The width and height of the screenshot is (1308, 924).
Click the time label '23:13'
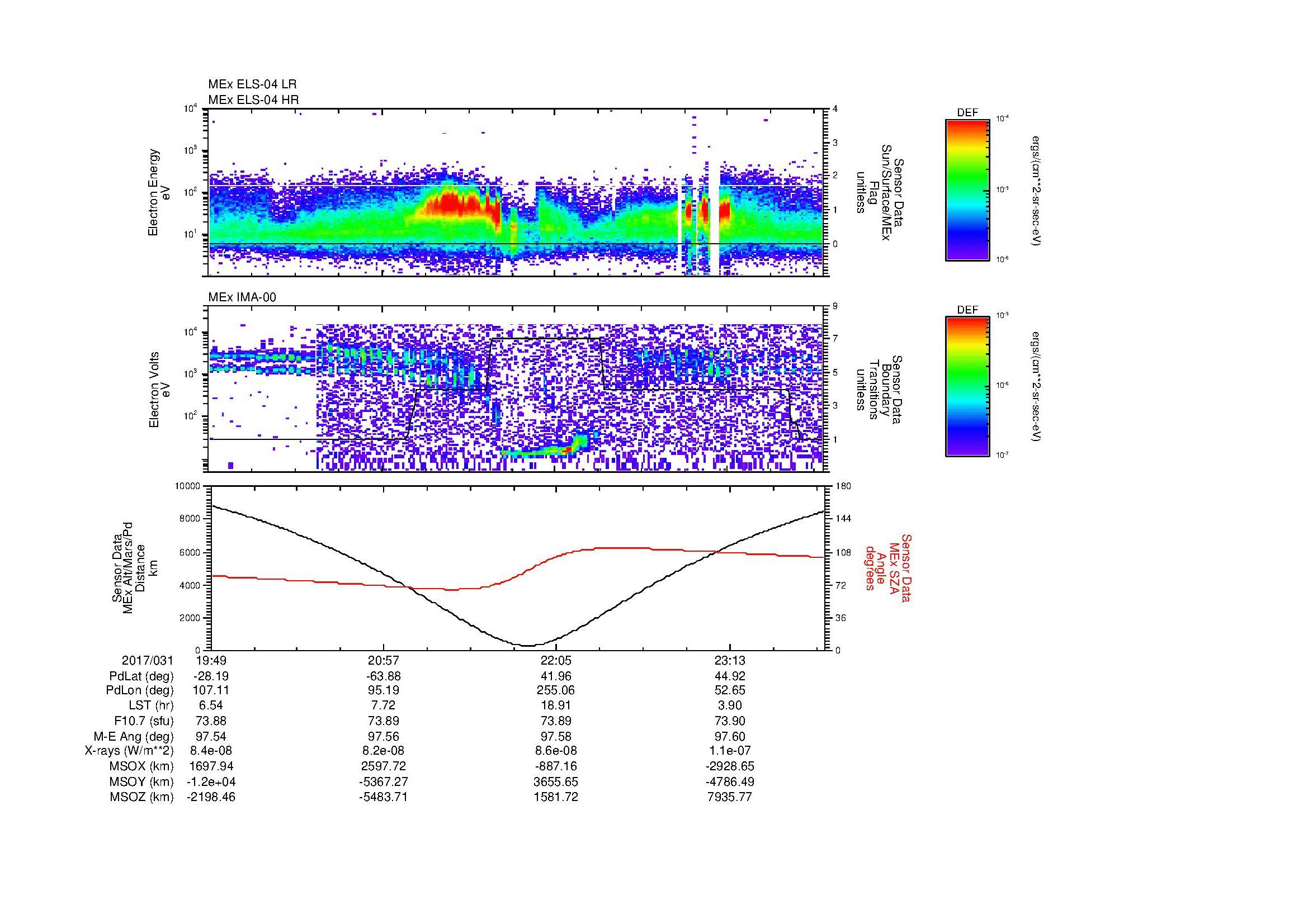tap(730, 661)
